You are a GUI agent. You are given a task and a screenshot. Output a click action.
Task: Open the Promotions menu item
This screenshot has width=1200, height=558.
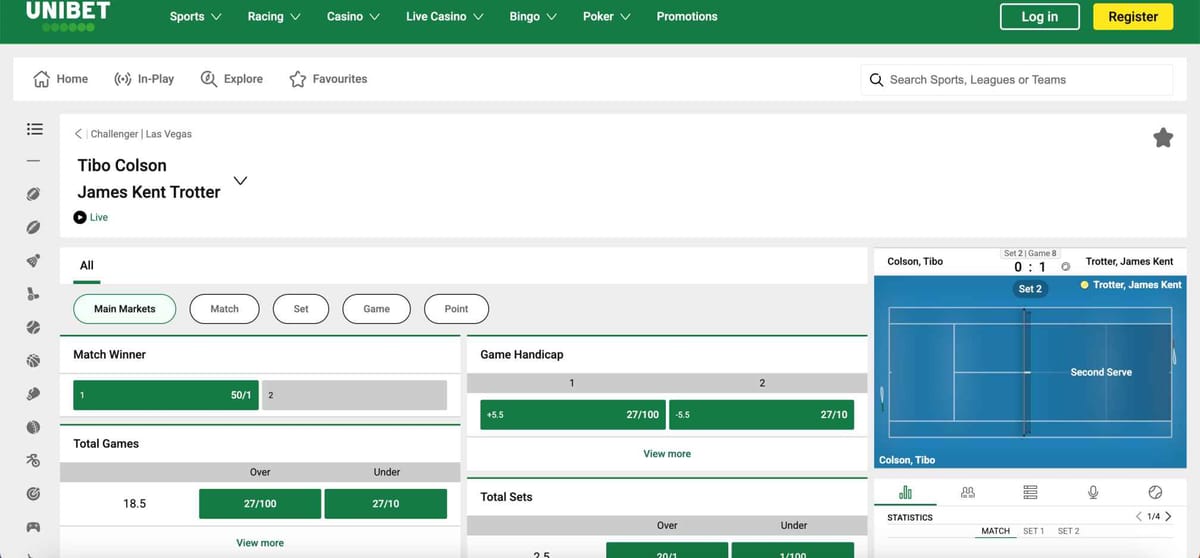click(x=687, y=16)
